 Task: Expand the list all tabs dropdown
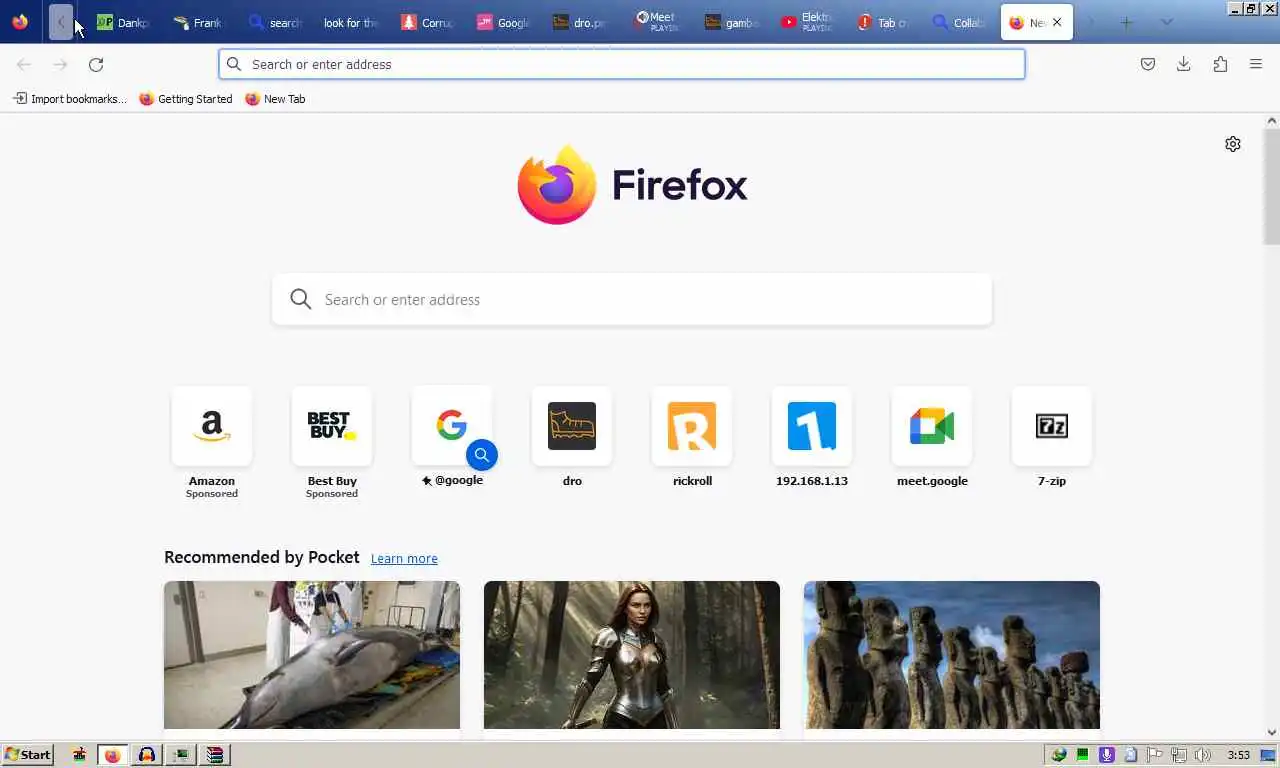click(x=1166, y=22)
